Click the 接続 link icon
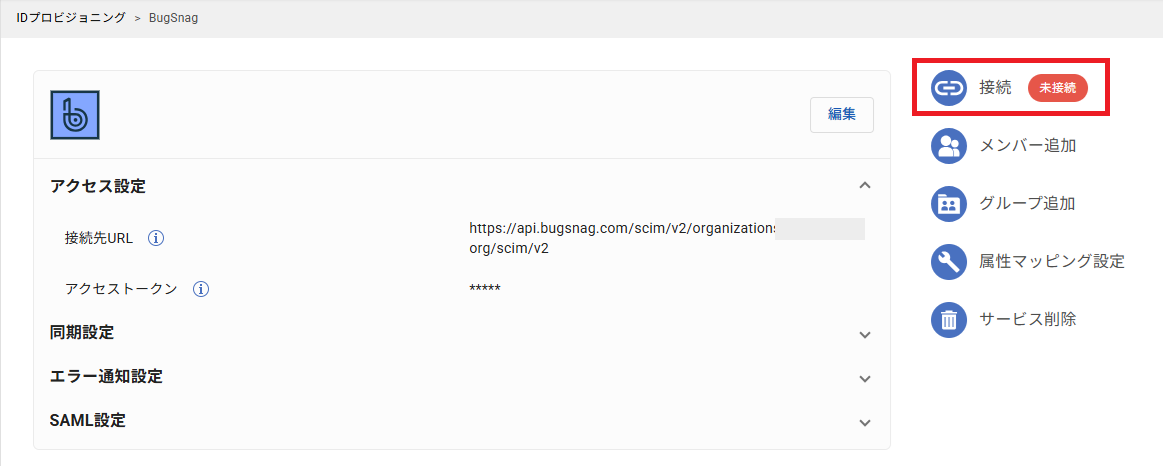Screen dimensions: 1163x466 coord(949,88)
